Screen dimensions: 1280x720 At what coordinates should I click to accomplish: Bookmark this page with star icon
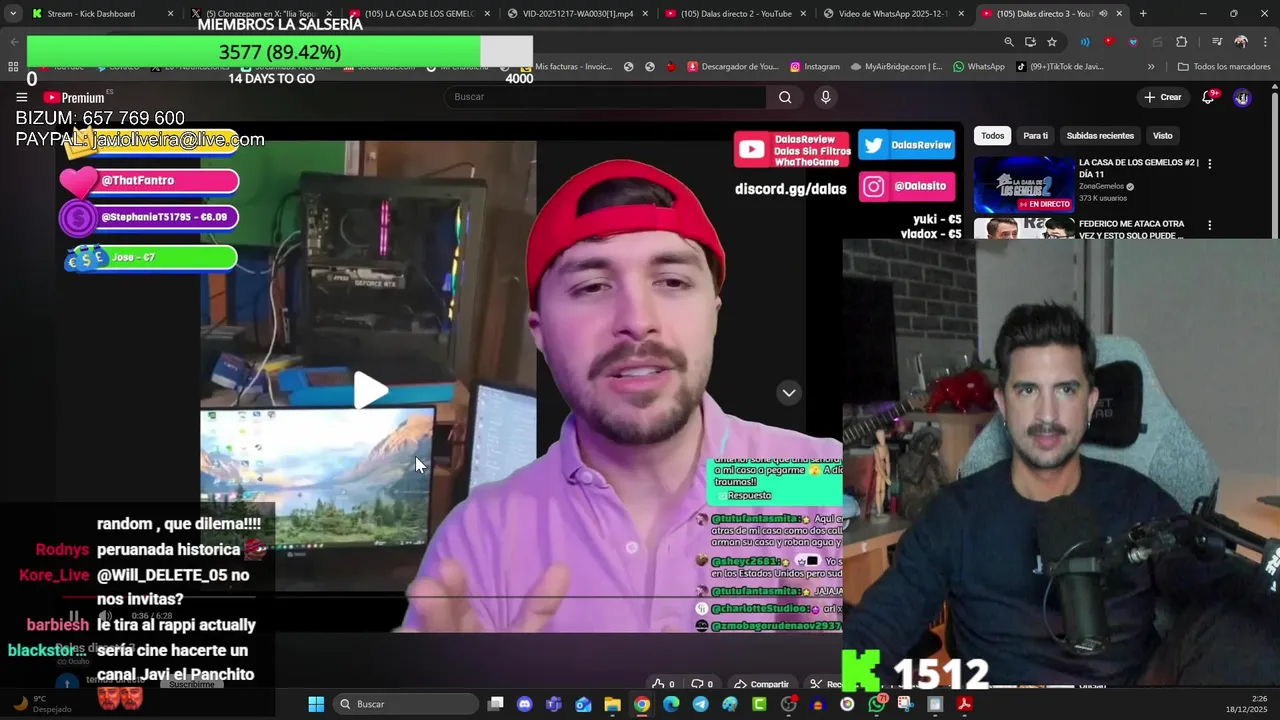pyautogui.click(x=1052, y=42)
